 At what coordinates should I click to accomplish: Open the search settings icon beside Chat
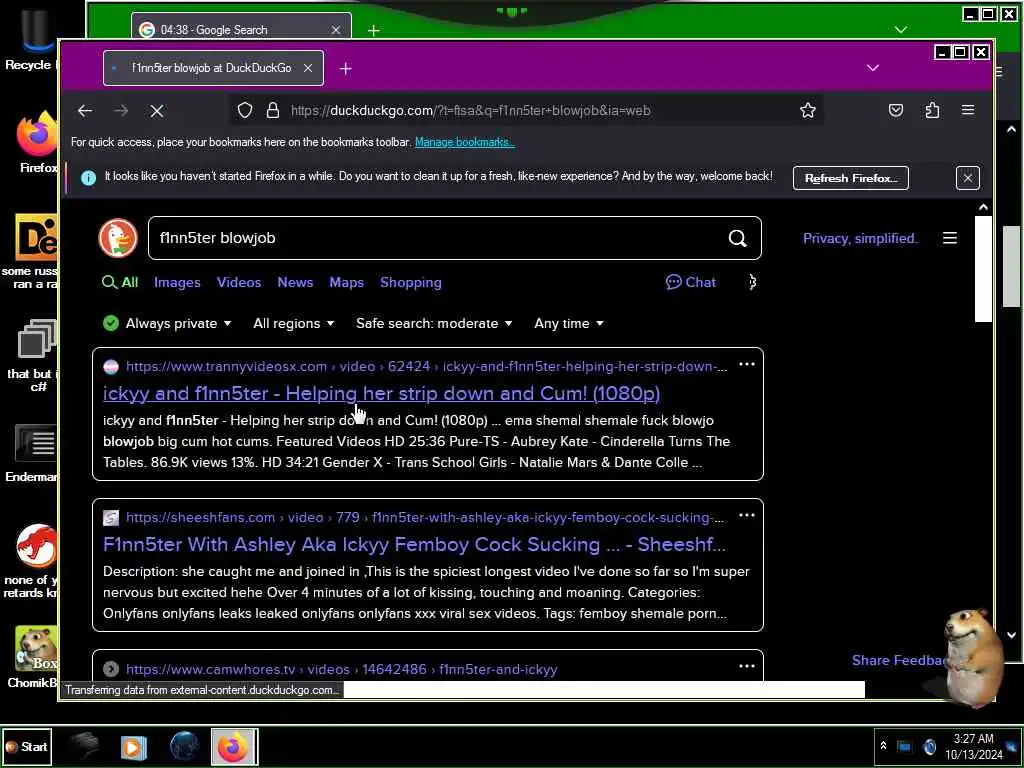pyautogui.click(x=752, y=282)
